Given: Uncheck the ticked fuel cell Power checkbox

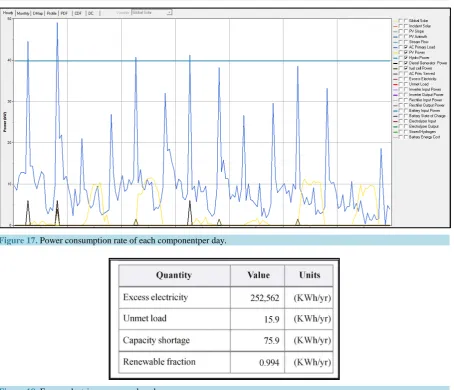Looking at the screenshot, I should [x=406, y=68].
